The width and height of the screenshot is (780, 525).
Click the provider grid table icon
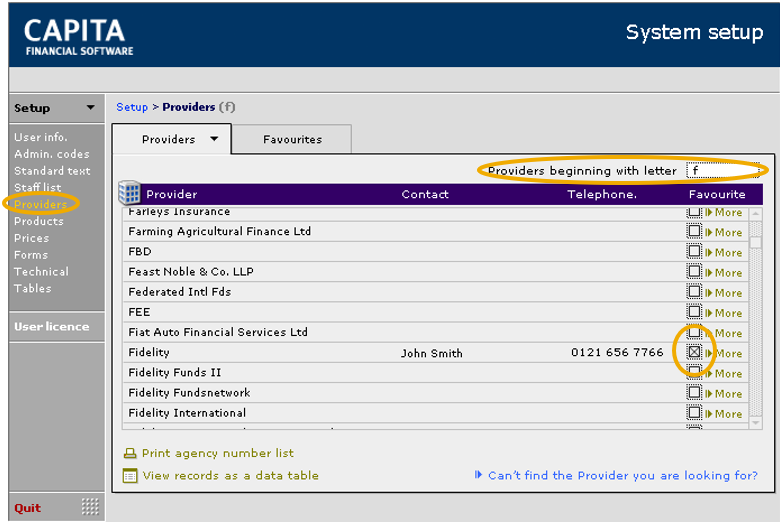(x=129, y=193)
